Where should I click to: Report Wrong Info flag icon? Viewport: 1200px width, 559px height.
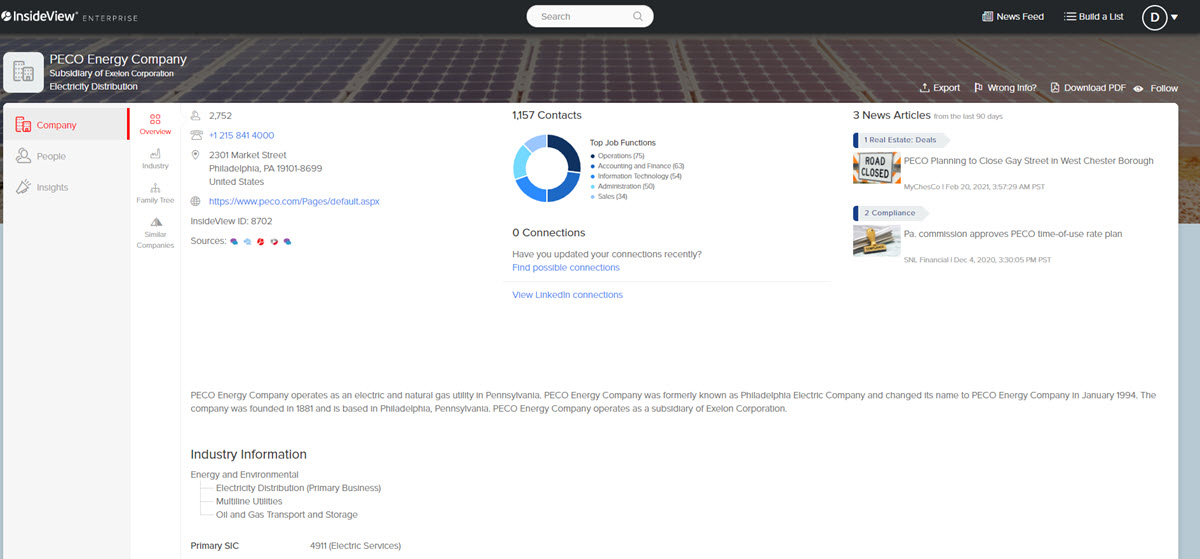979,88
